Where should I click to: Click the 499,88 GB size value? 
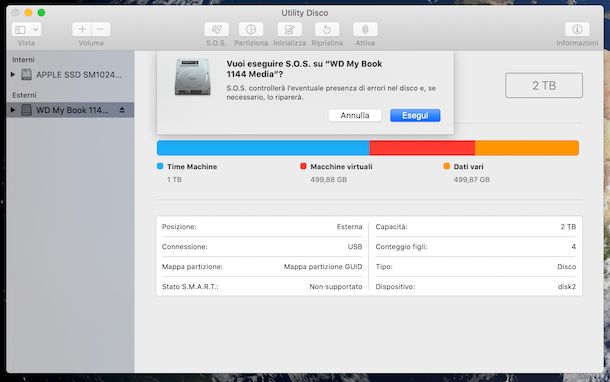(x=328, y=180)
